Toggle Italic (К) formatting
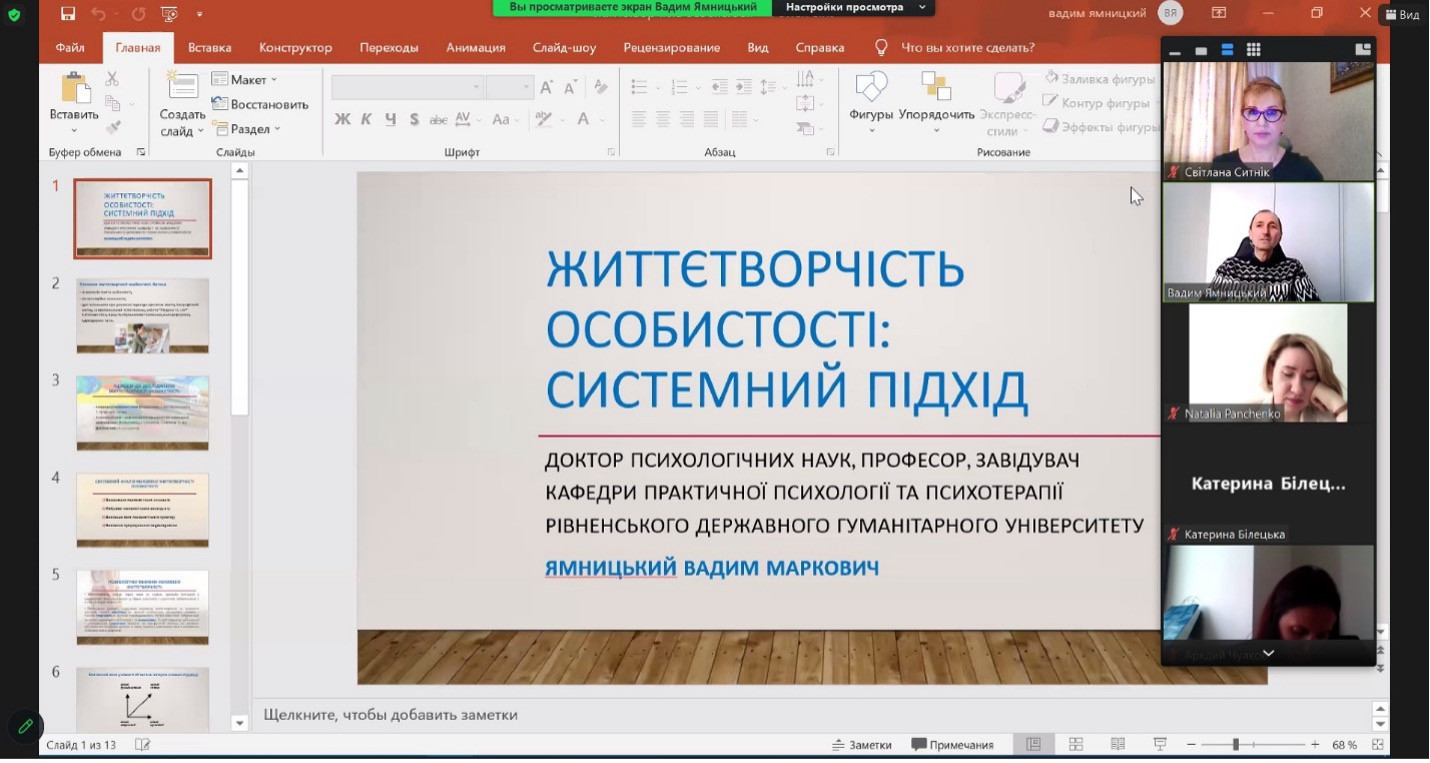Screen dimensions: 1430x763 pyautogui.click(x=366, y=119)
